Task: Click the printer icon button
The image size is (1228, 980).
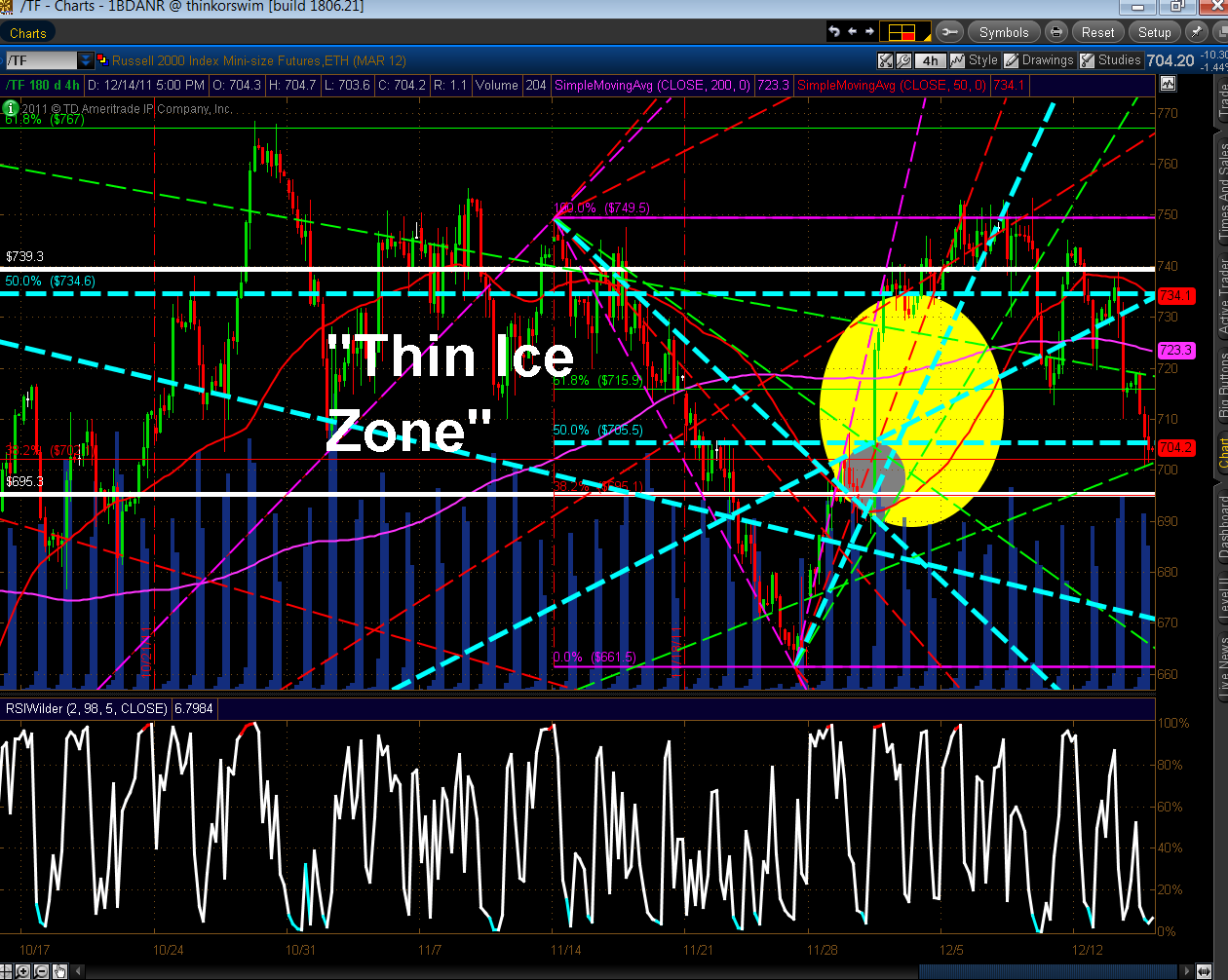Action: [x=1056, y=32]
